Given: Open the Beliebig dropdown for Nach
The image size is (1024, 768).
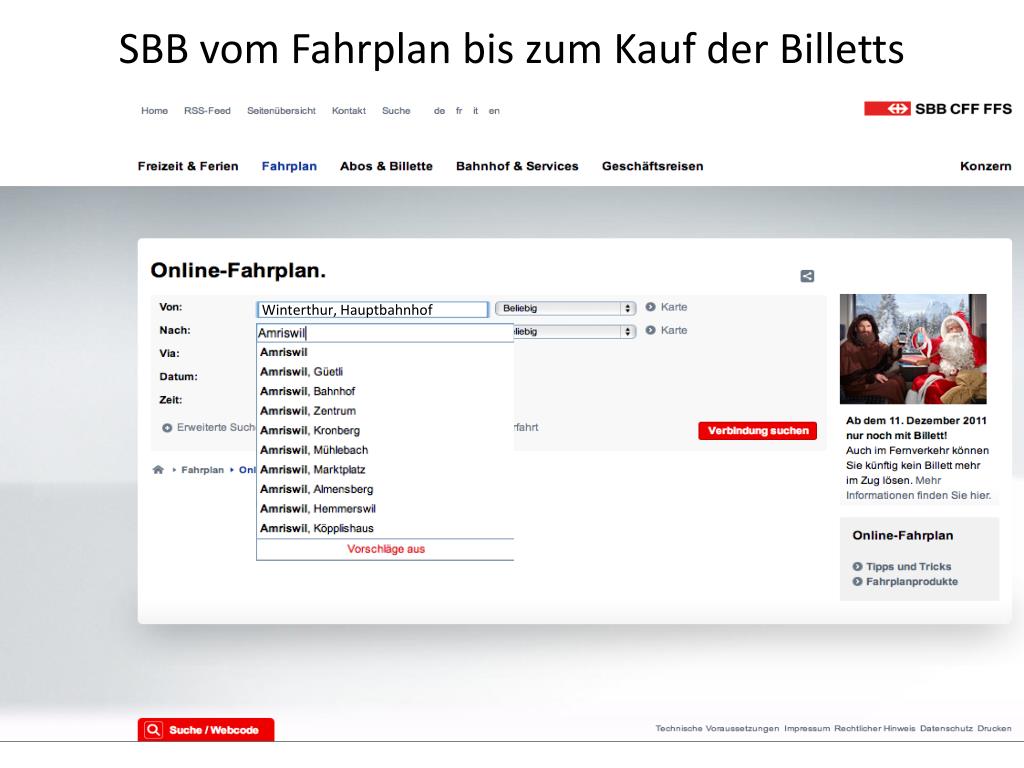Looking at the screenshot, I should click(574, 332).
